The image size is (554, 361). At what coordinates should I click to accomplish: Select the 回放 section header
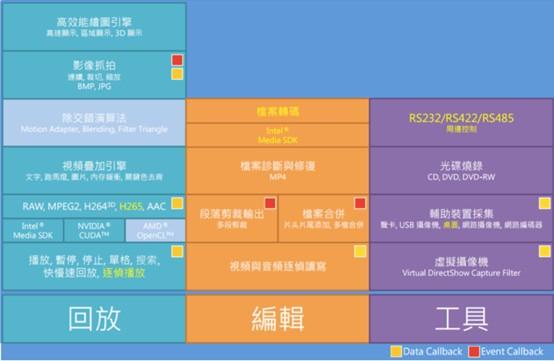click(x=94, y=319)
